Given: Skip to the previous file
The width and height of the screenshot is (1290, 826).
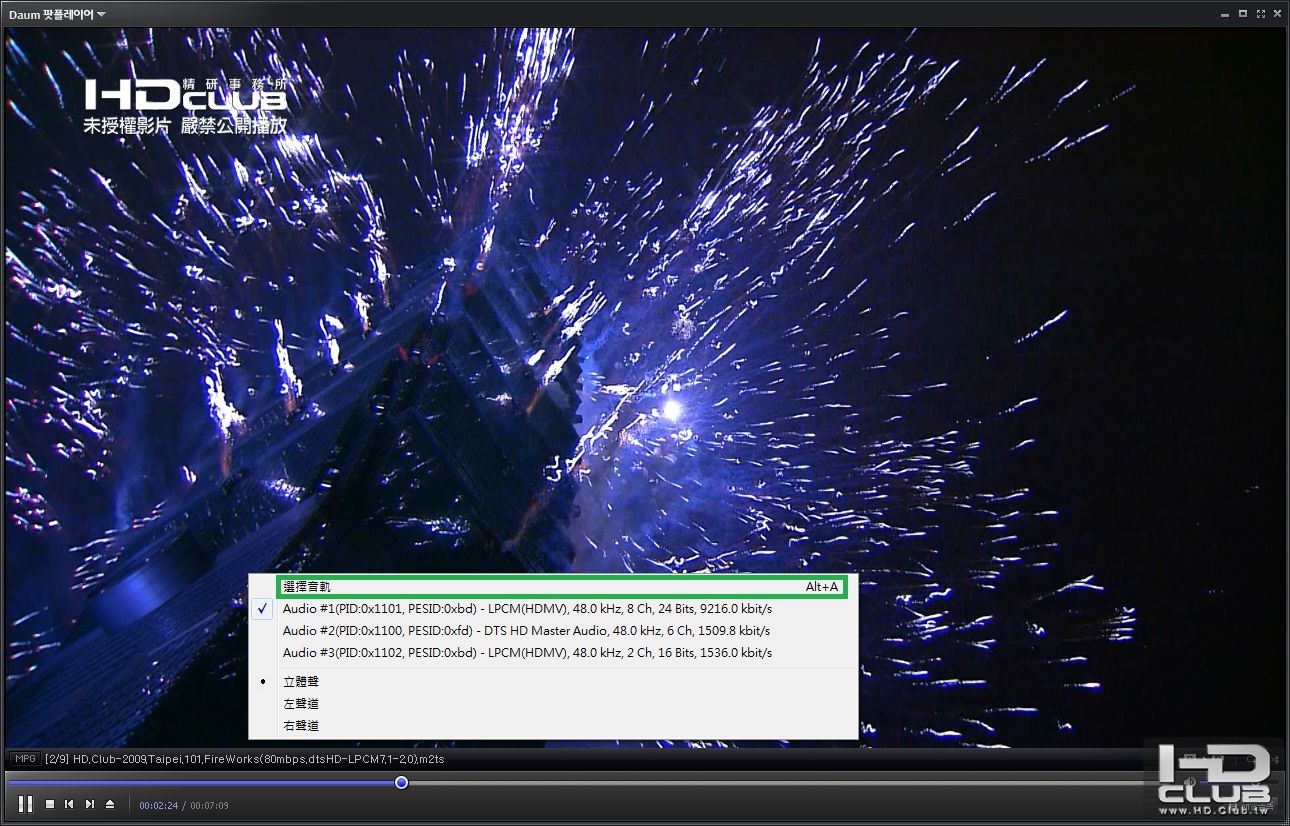Looking at the screenshot, I should click(69, 804).
